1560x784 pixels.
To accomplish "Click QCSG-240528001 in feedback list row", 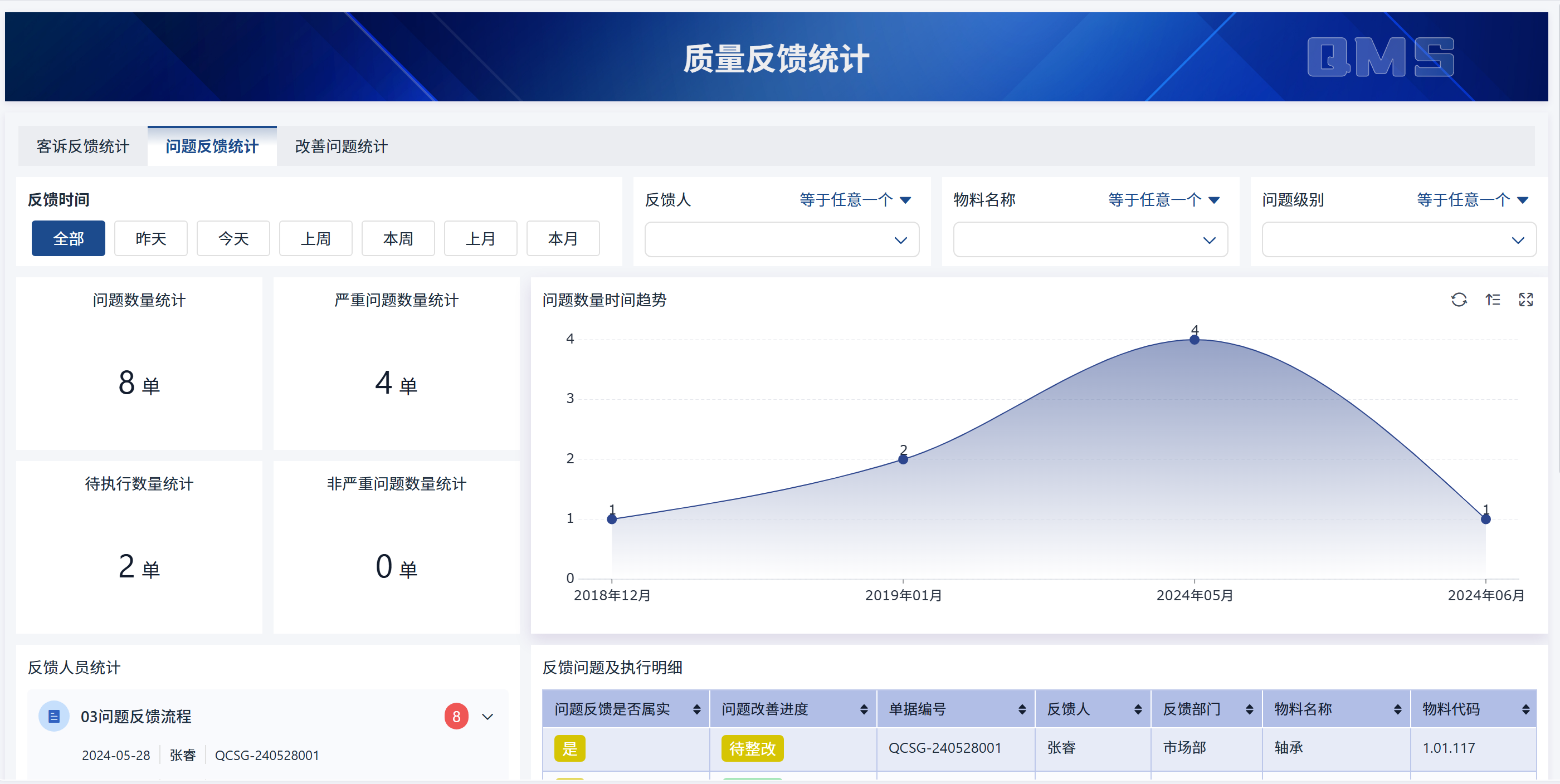I will click(266, 755).
